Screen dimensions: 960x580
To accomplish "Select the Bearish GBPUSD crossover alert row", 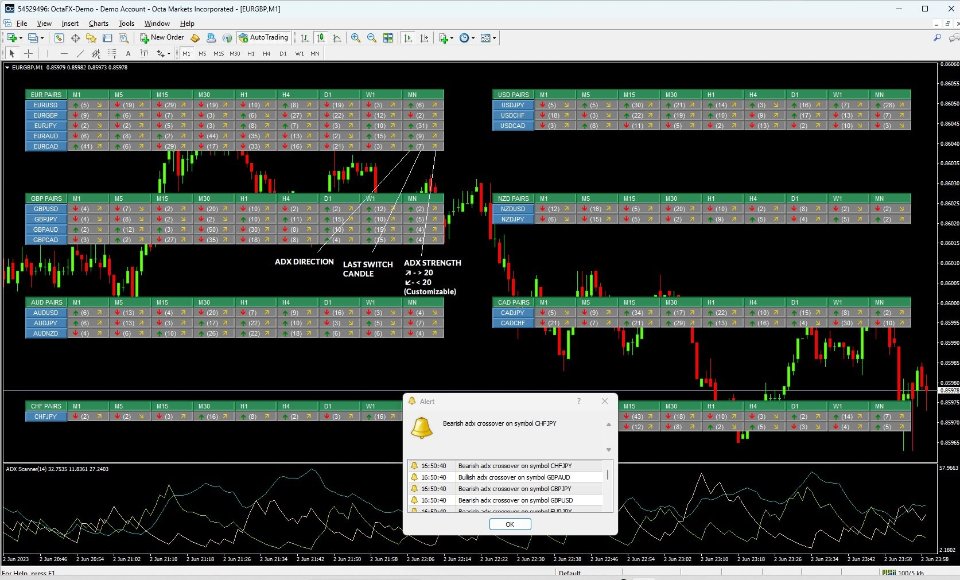I will [x=506, y=500].
